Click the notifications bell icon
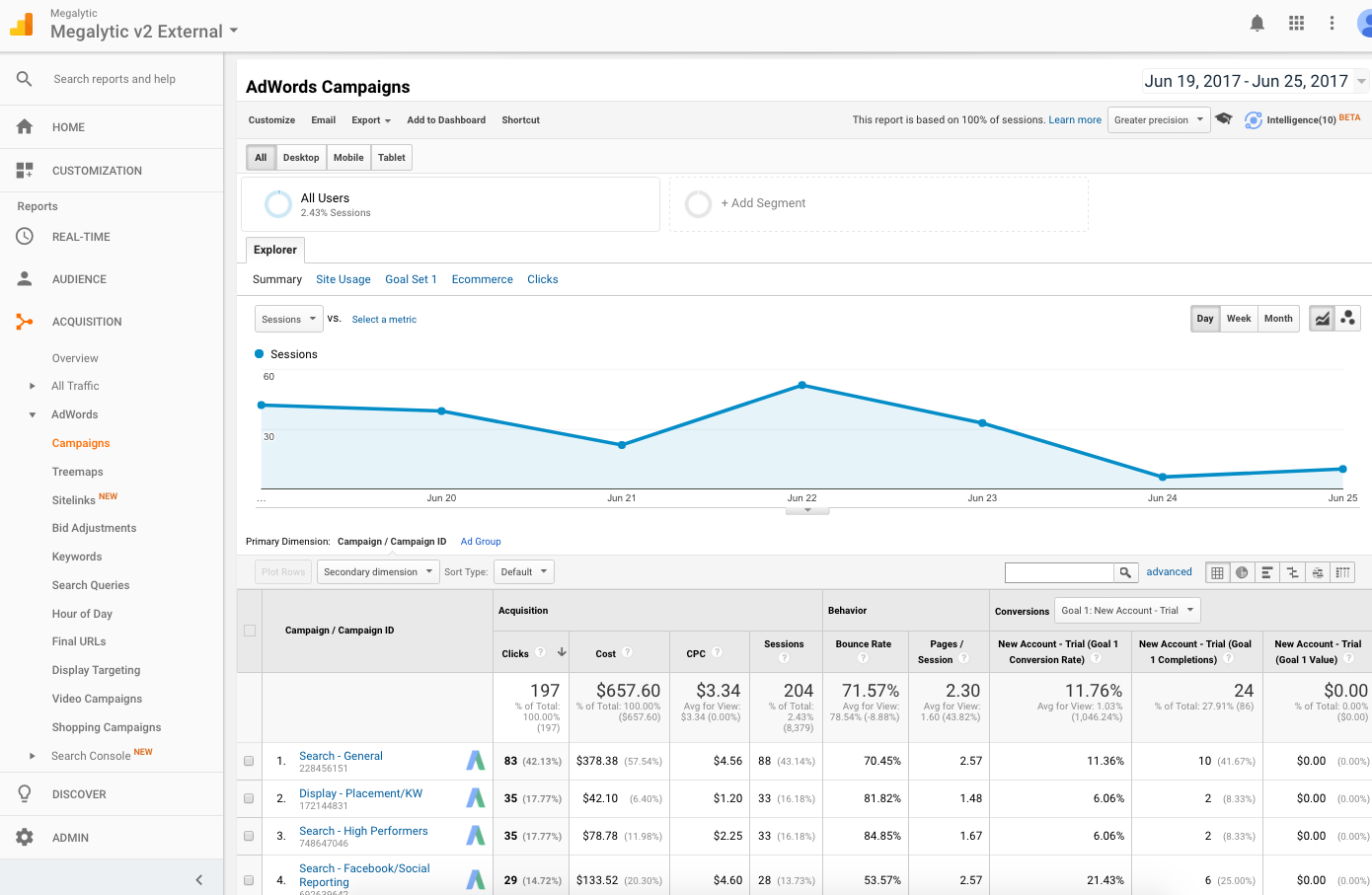This screenshot has width=1372, height=895. click(1257, 24)
